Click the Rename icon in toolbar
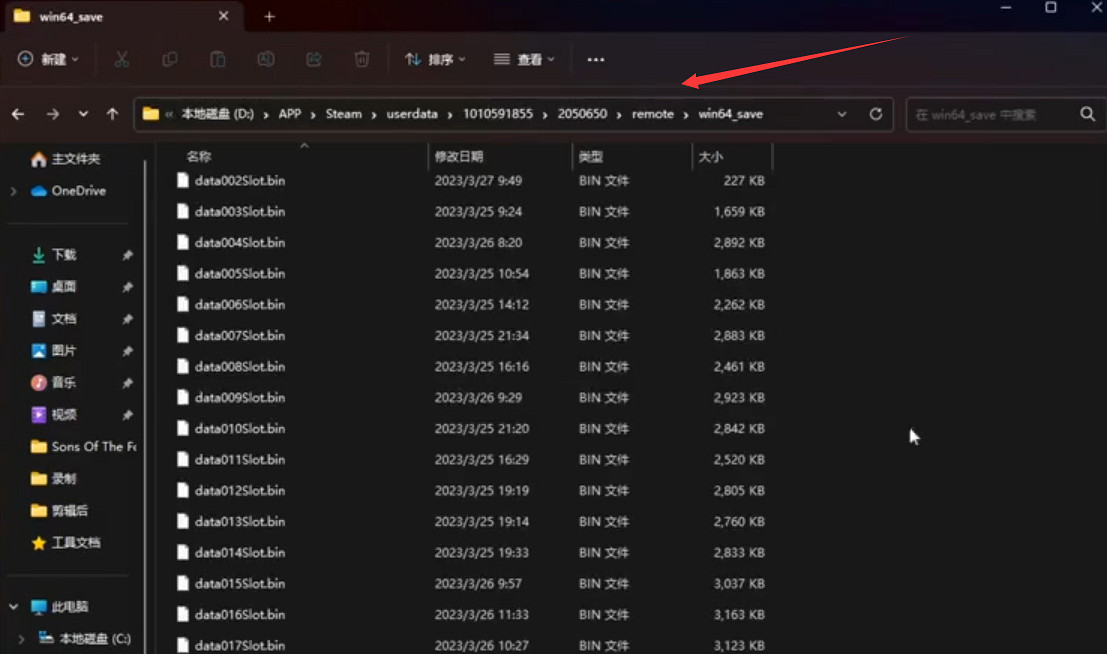The height and width of the screenshot is (654, 1107). (266, 60)
